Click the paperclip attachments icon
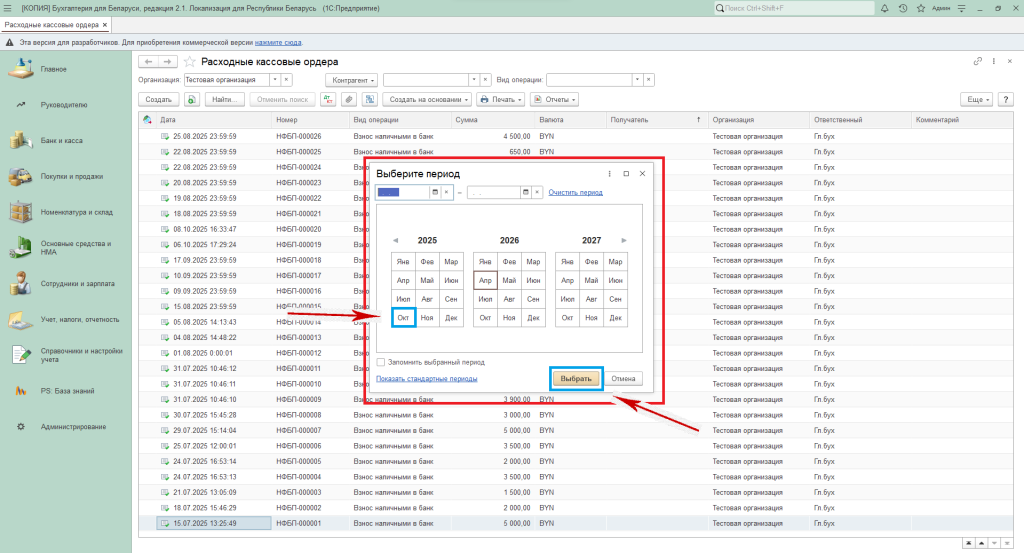 349,100
